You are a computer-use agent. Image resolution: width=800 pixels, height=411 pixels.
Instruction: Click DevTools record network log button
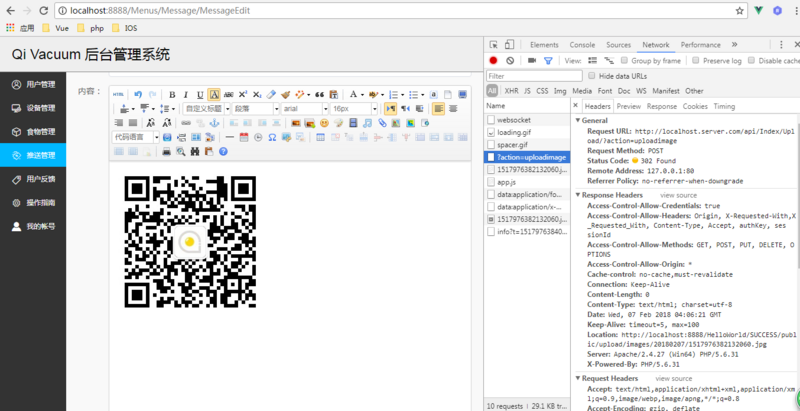493,60
